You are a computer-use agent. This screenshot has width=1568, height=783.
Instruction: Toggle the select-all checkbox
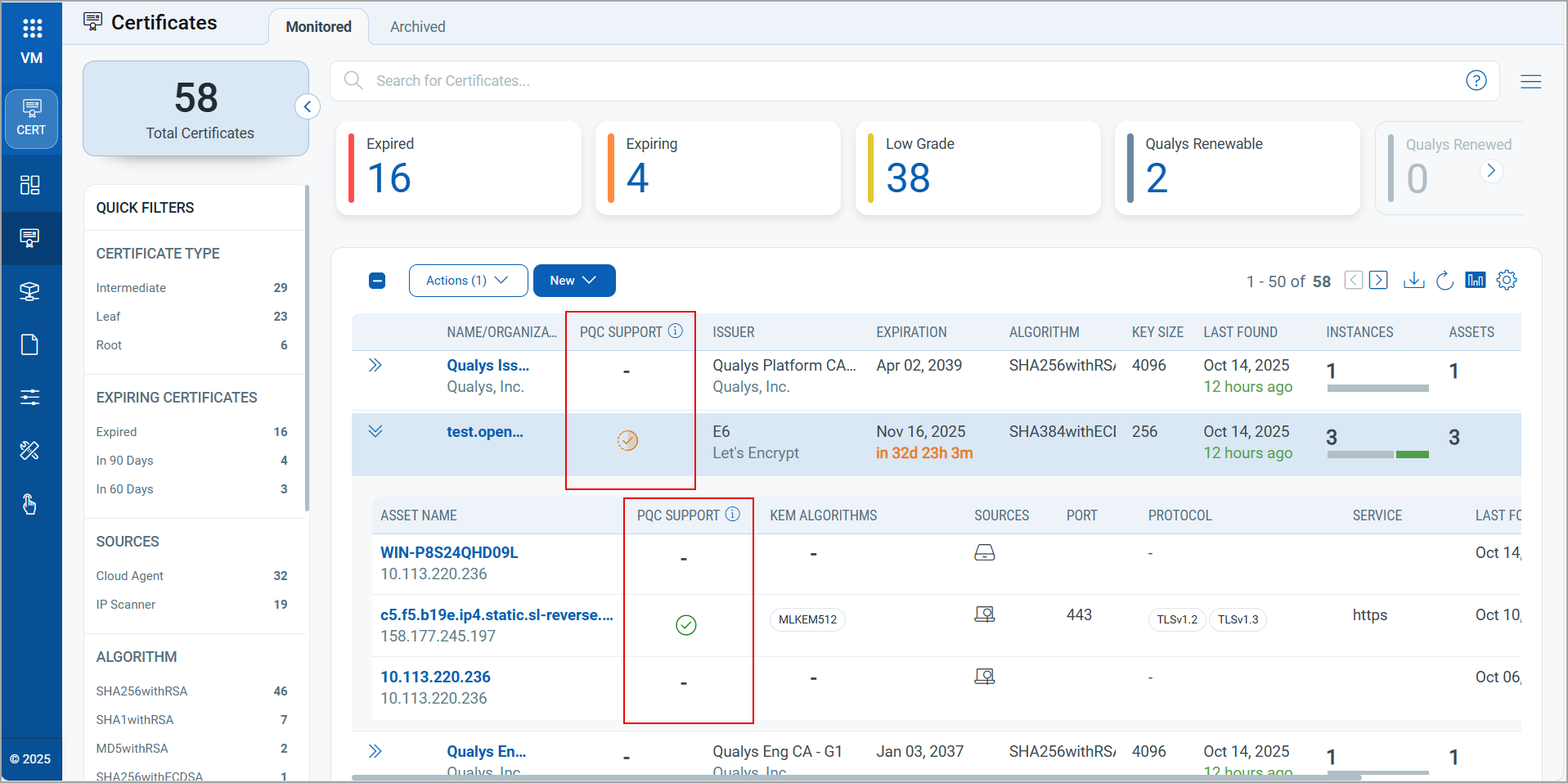pyautogui.click(x=377, y=281)
